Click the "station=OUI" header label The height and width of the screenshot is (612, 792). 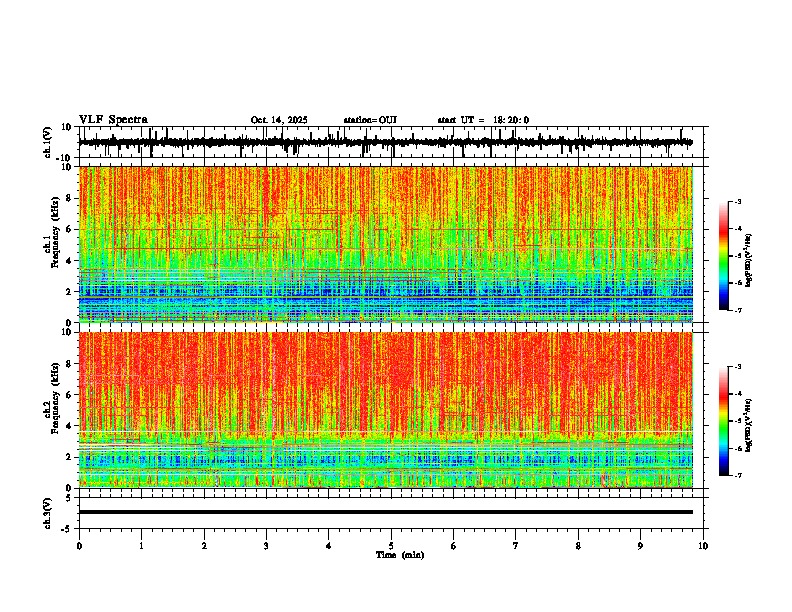370,120
